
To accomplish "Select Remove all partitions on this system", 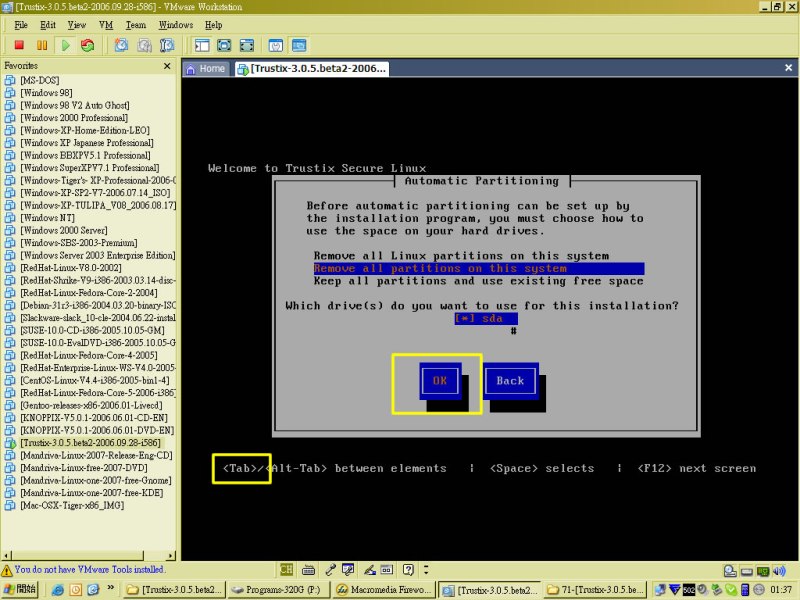I will click(x=479, y=268).
